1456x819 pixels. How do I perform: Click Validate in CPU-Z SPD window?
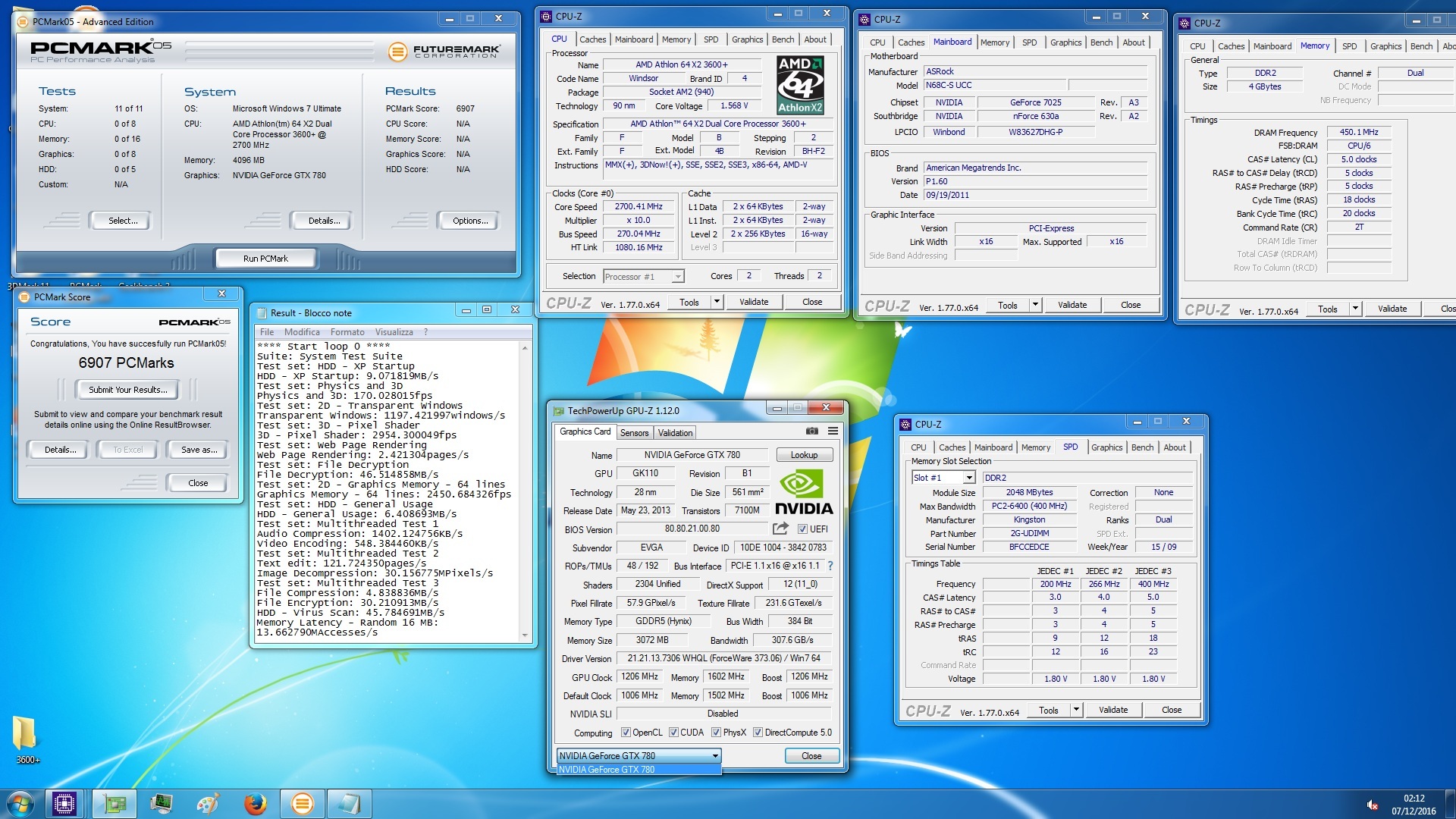[1112, 710]
